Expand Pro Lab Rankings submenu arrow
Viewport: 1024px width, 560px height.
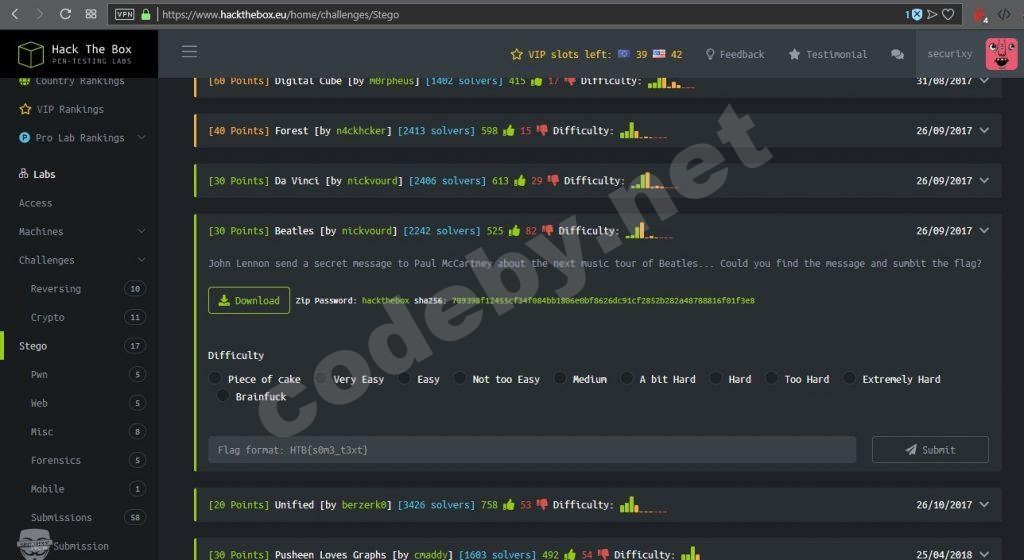[x=141, y=138]
